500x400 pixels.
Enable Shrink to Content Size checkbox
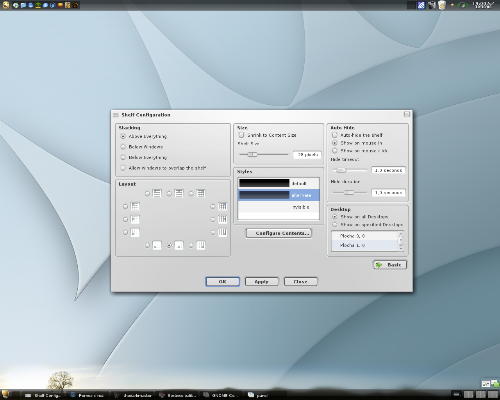point(241,135)
